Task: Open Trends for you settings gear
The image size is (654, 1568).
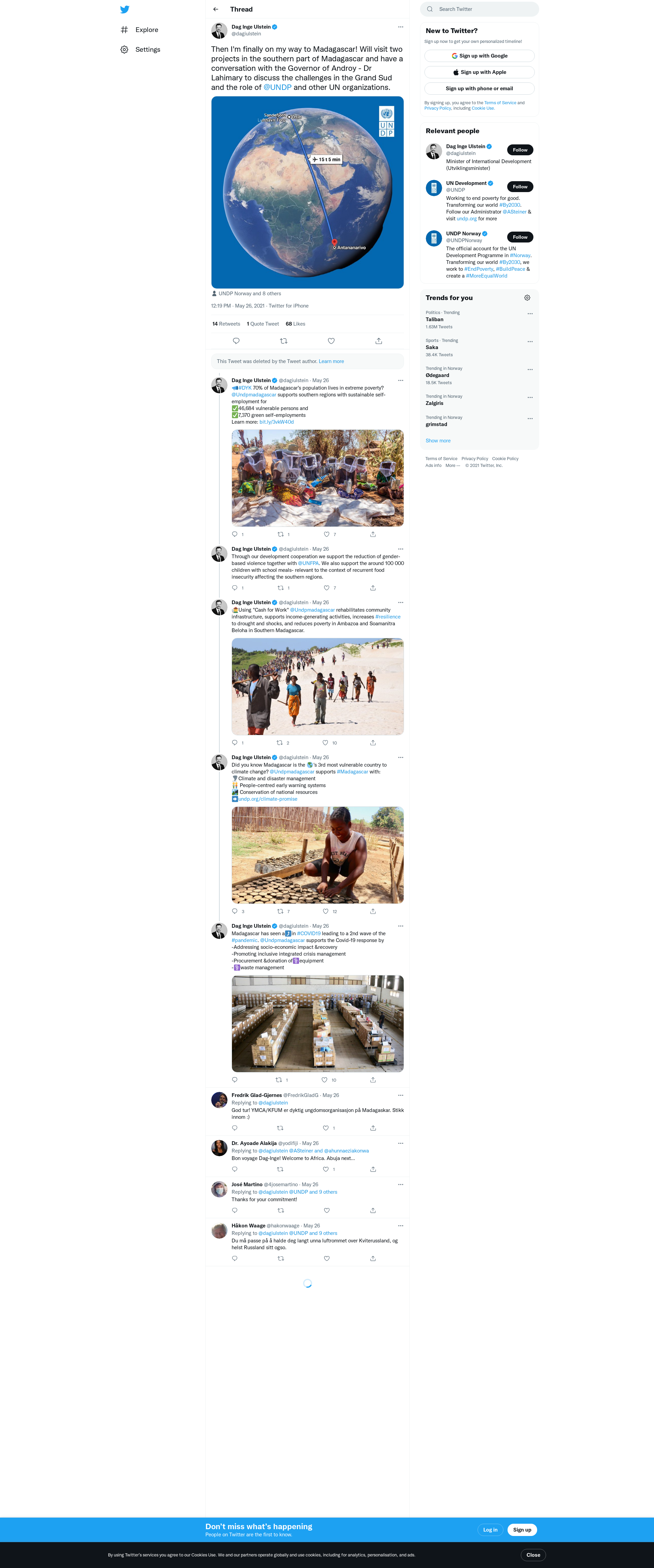Action: click(x=527, y=298)
